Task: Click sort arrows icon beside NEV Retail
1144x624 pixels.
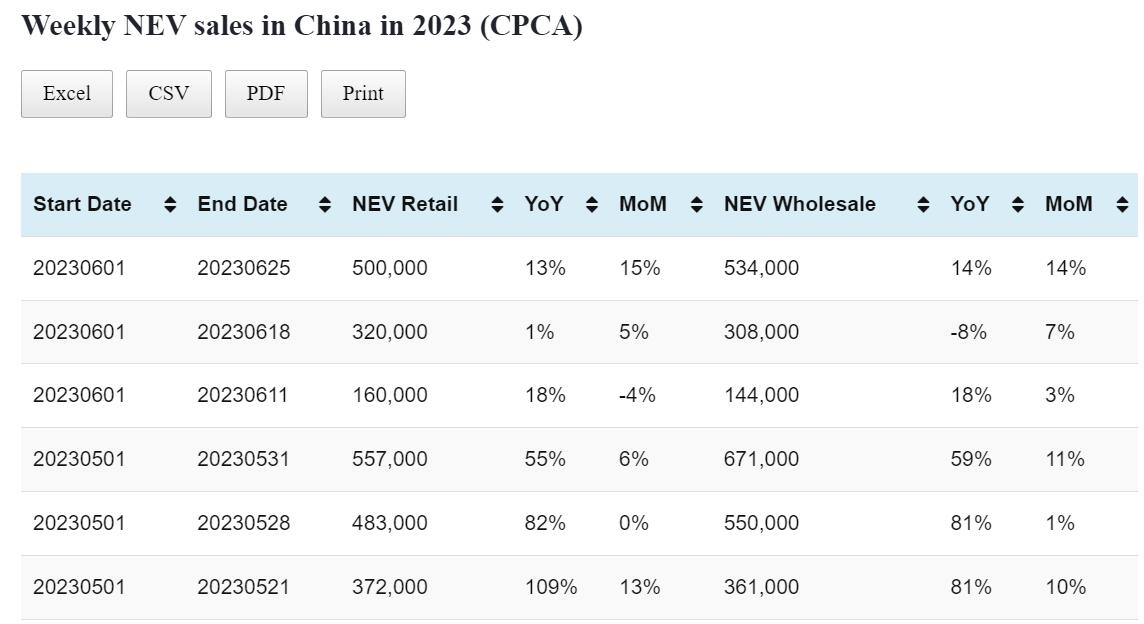Action: tap(497, 205)
